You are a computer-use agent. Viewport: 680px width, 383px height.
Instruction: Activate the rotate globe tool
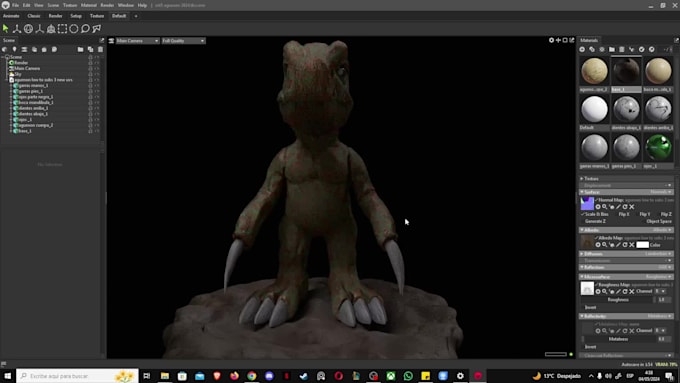point(28,29)
